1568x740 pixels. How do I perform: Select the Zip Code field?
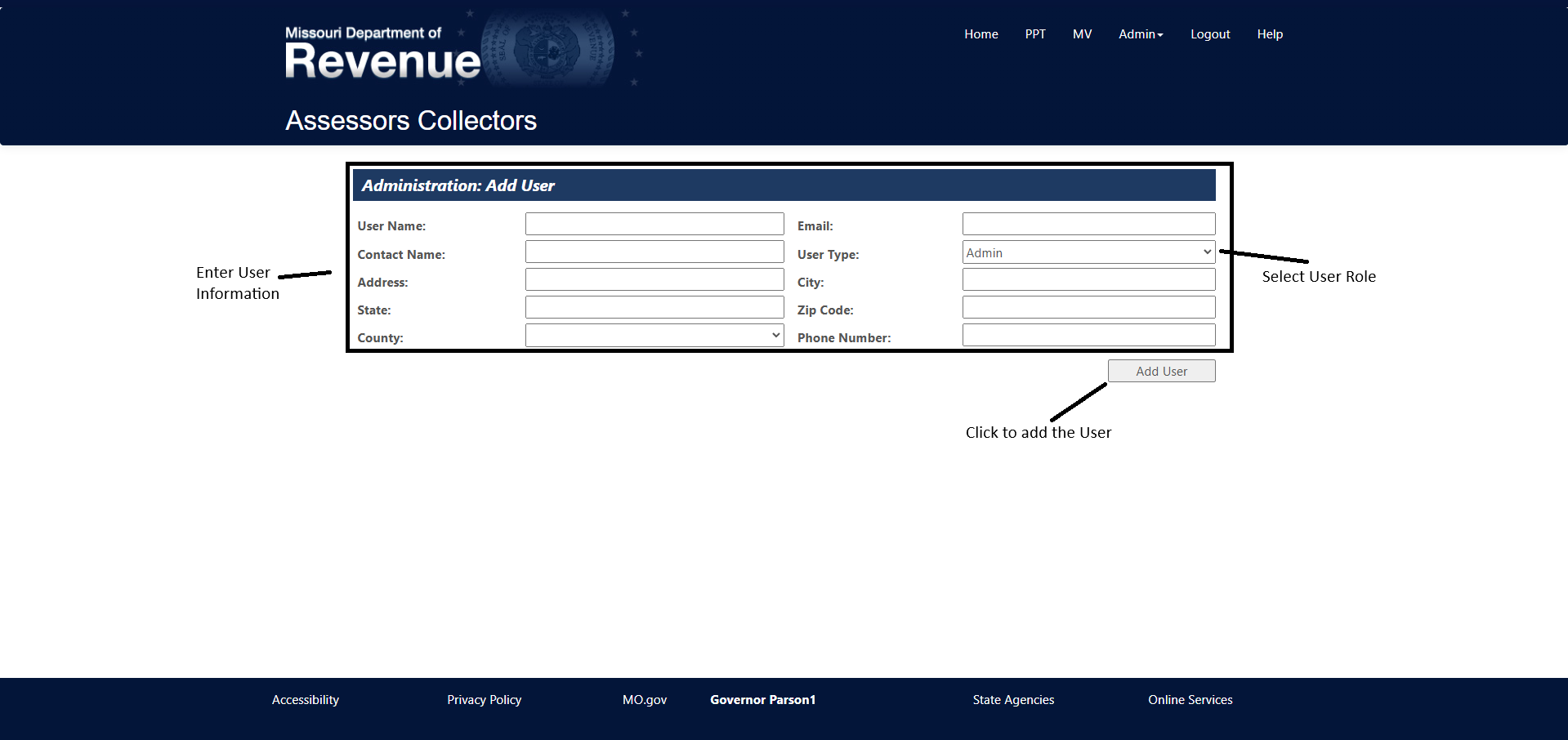tap(1088, 308)
